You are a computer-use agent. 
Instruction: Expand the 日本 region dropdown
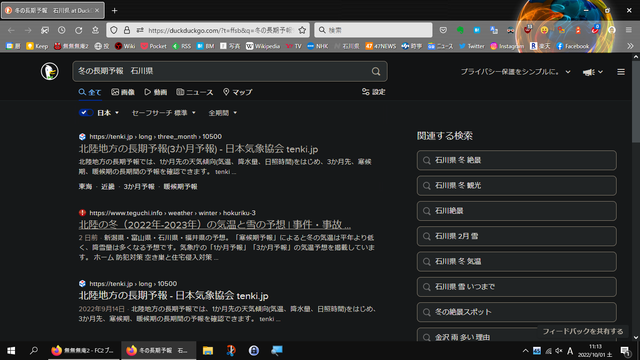point(108,113)
